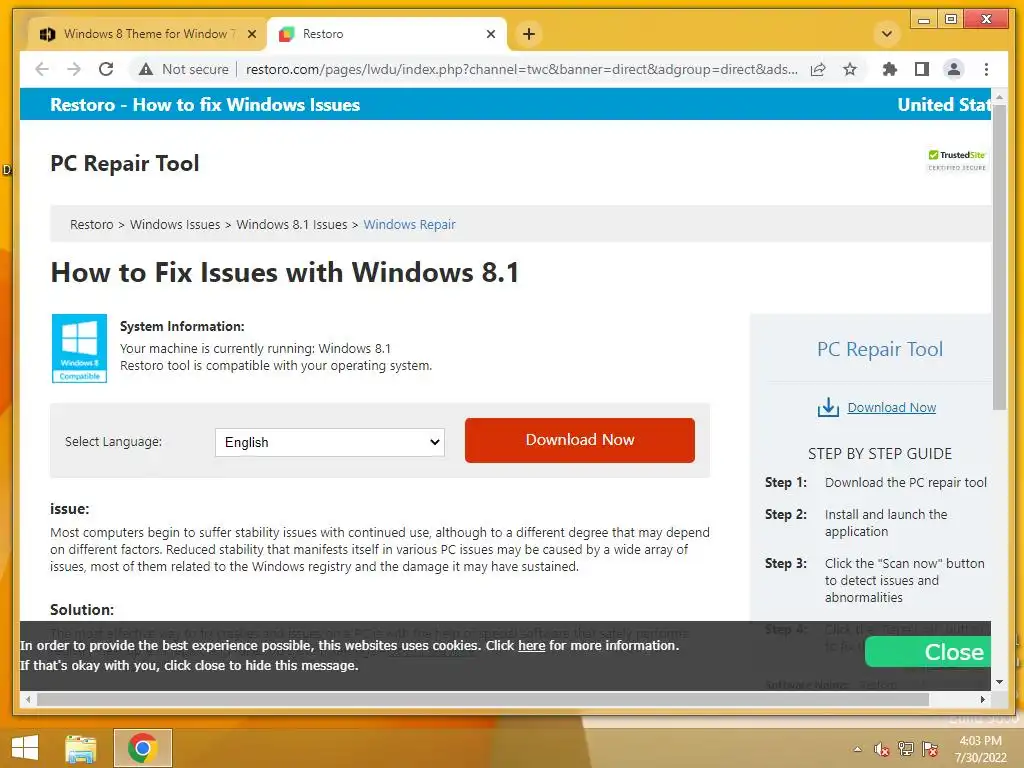Share this page via share icon
The image size is (1024, 768).
(818, 69)
